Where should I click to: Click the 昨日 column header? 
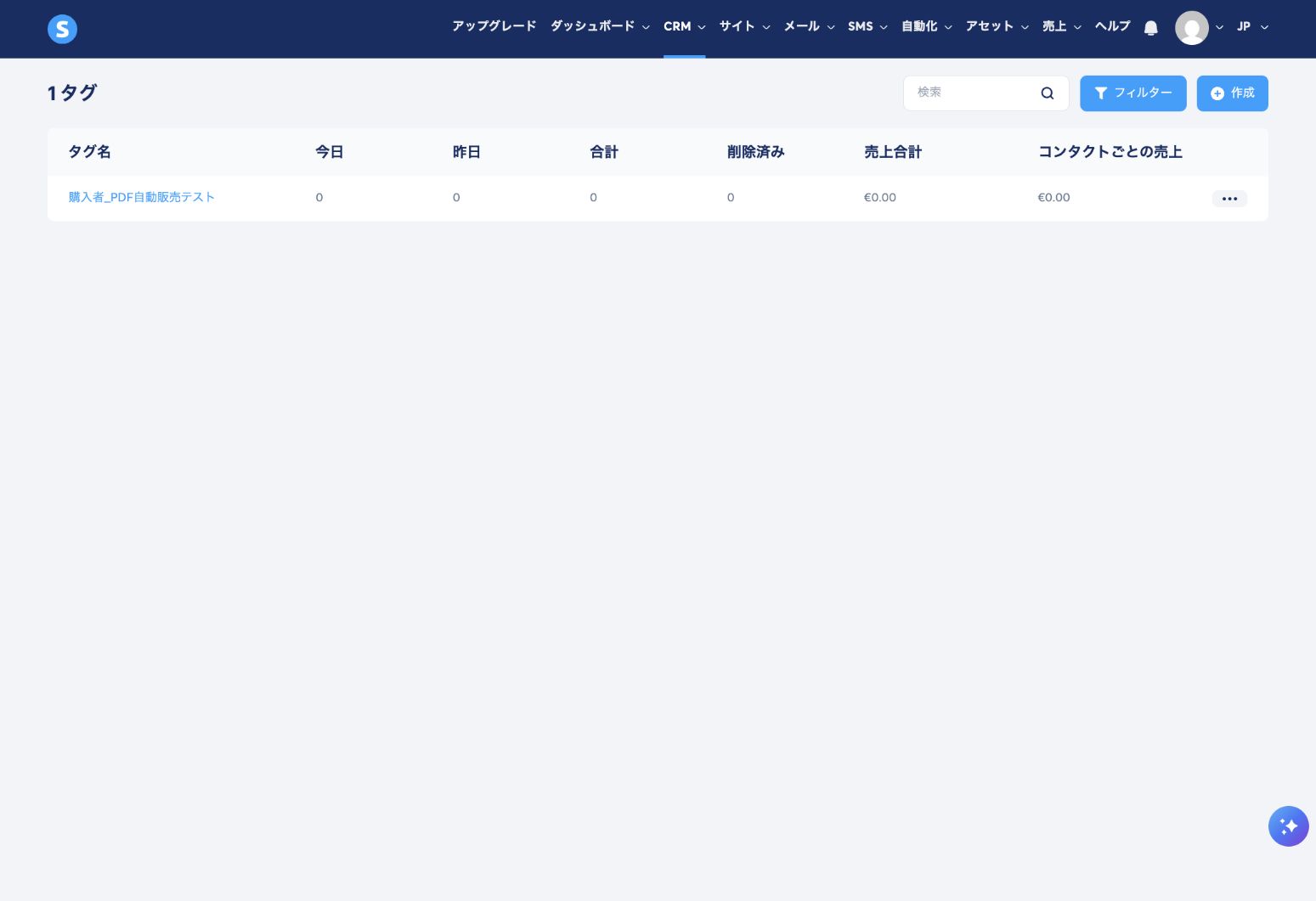tap(466, 152)
